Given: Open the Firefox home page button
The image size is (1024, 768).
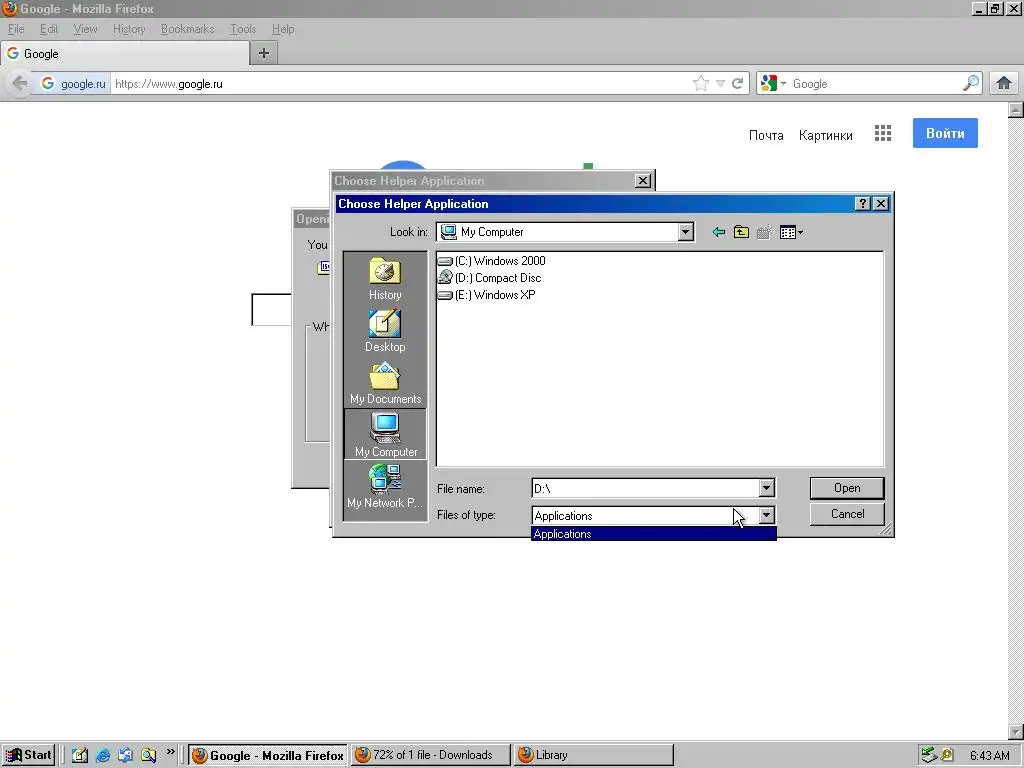Looking at the screenshot, I should (x=1004, y=83).
